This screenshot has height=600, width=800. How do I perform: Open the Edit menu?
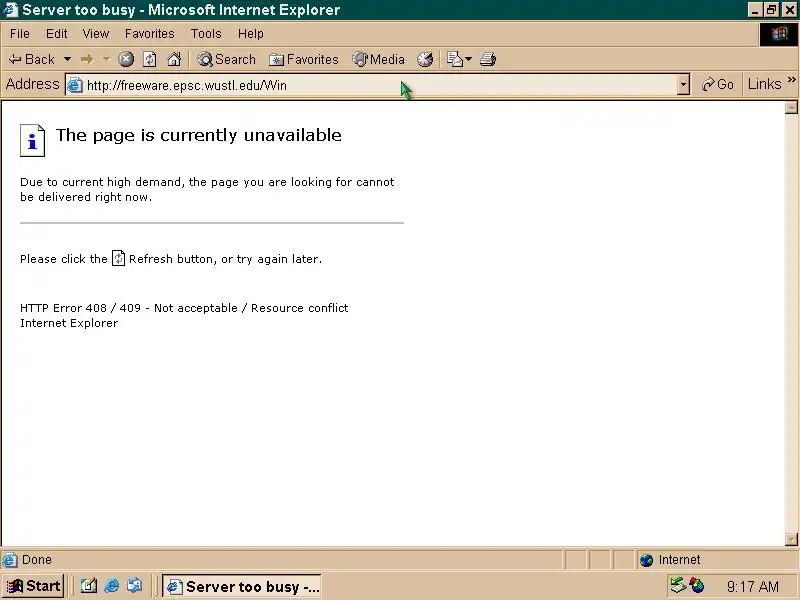pos(57,34)
